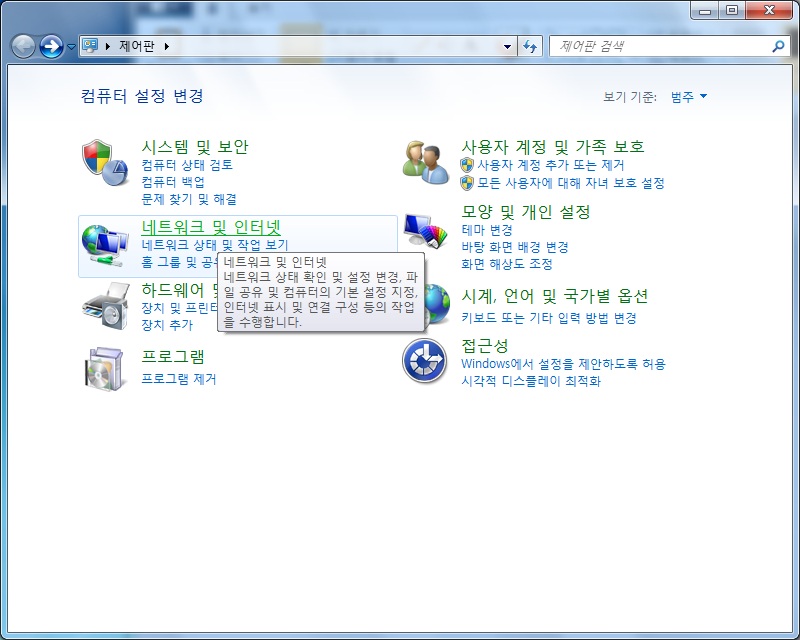Open the 접근성 category heading
Viewport: 800px width, 640px height.
pos(485,346)
